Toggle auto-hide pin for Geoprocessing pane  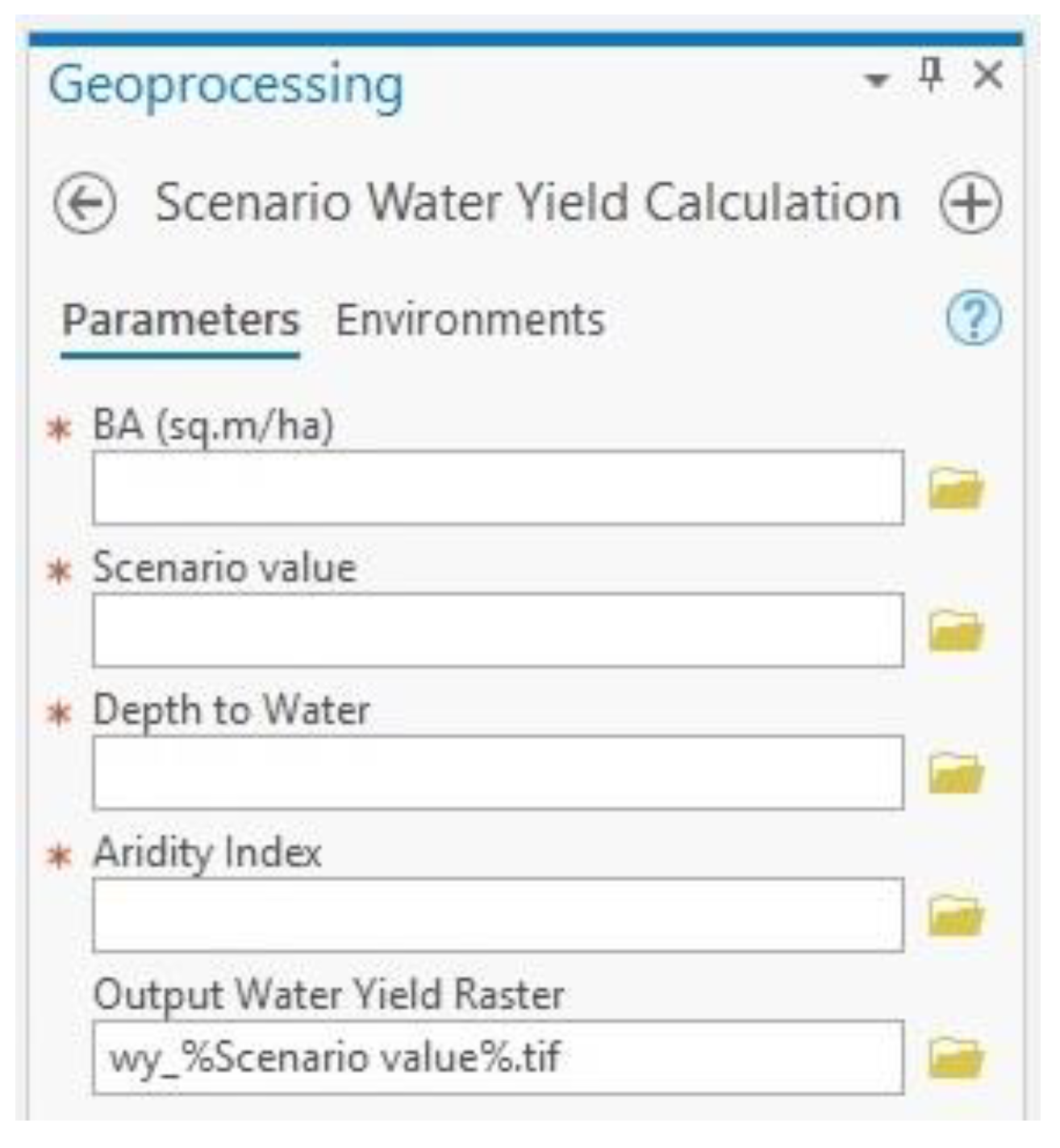930,76
